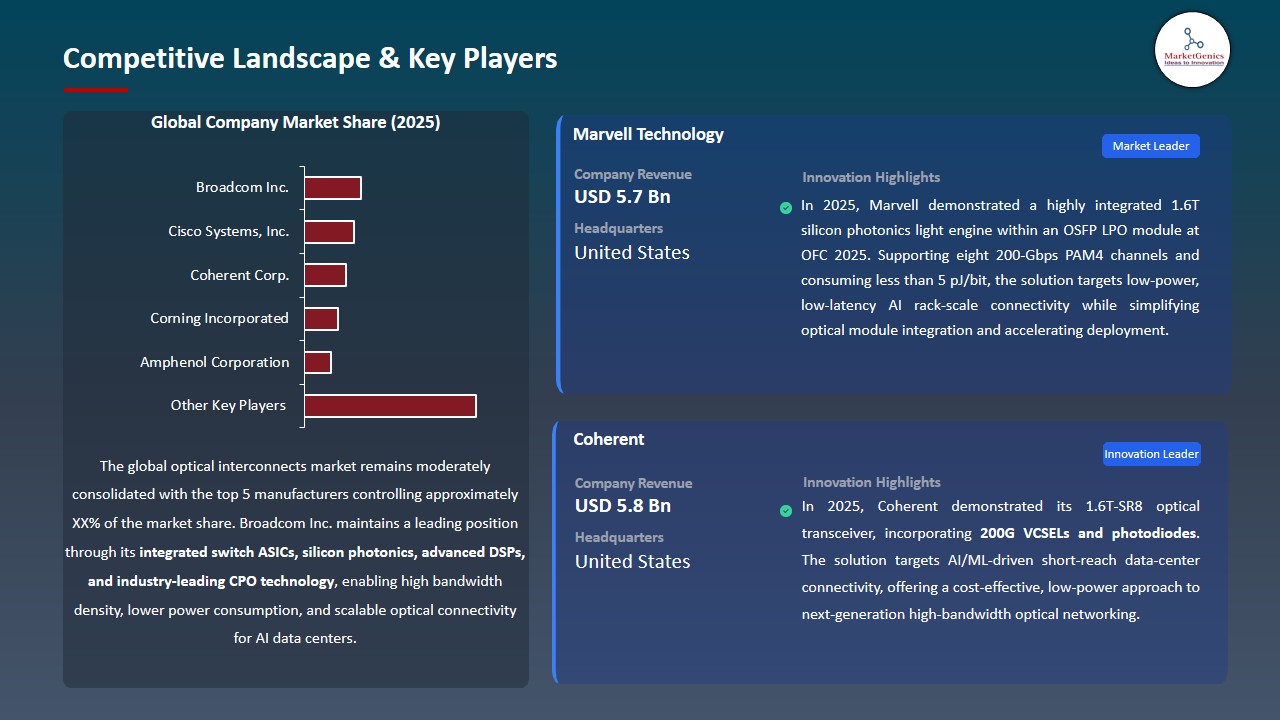Select the Cisco Systems, Inc. bar

click(329, 232)
